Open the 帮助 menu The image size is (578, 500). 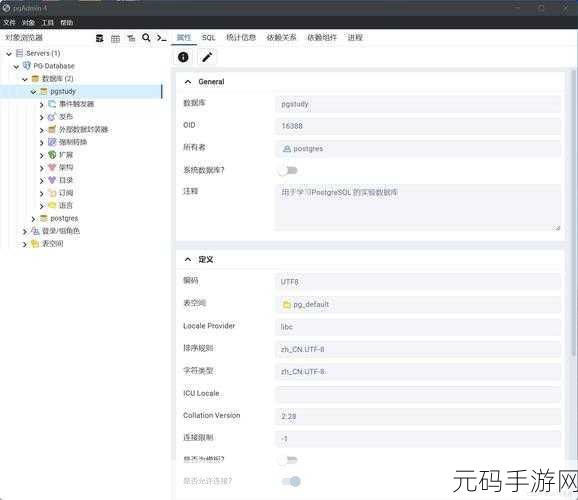66,22
